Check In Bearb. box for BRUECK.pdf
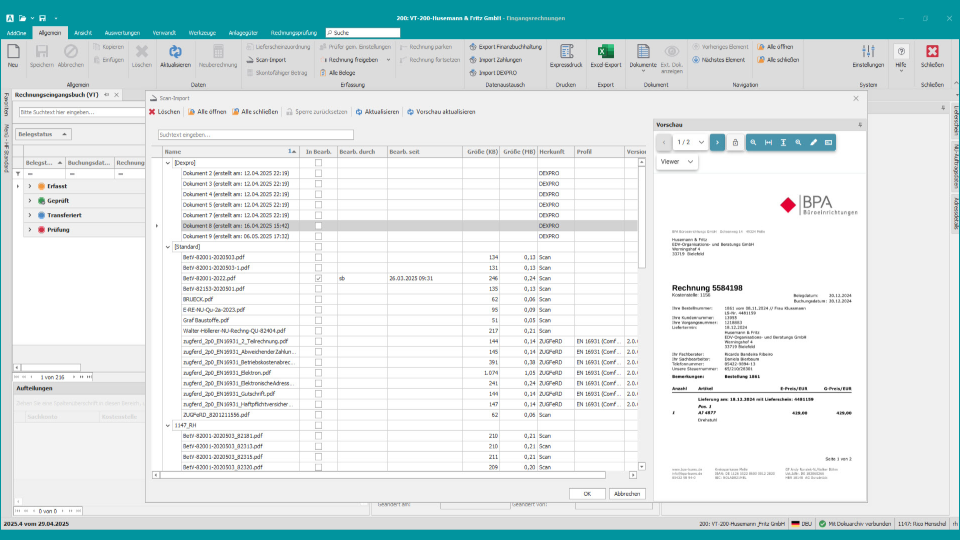Viewport: 960px width, 540px height. coord(318,299)
